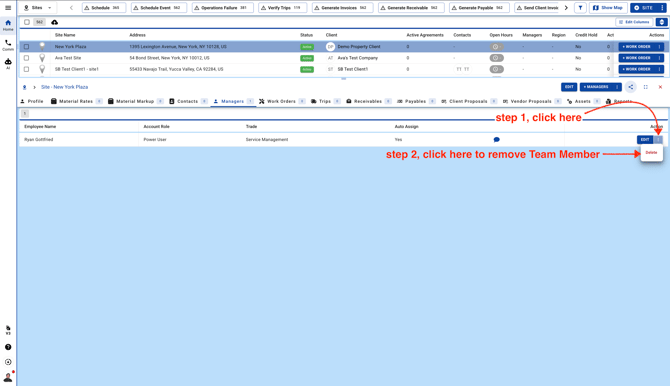Screen dimensions: 670x386
Task: Open the Operations Failure task tab
Action: pos(223,8)
